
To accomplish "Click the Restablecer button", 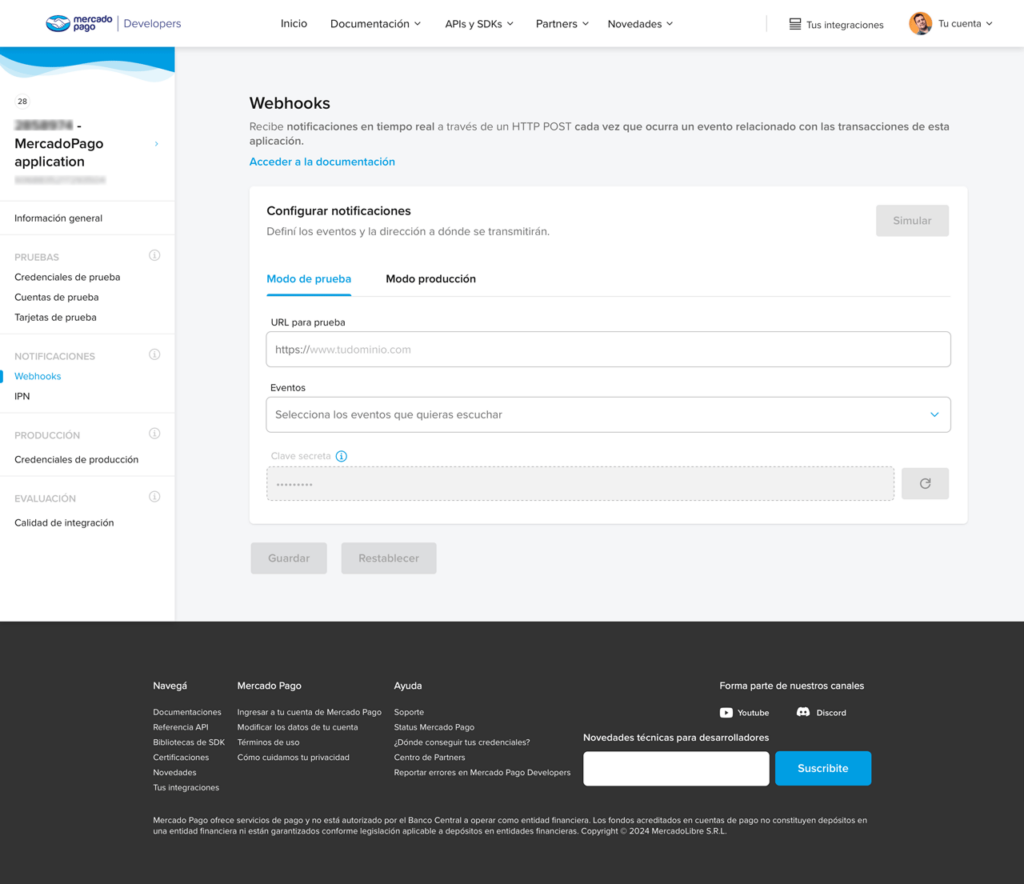I will point(389,558).
